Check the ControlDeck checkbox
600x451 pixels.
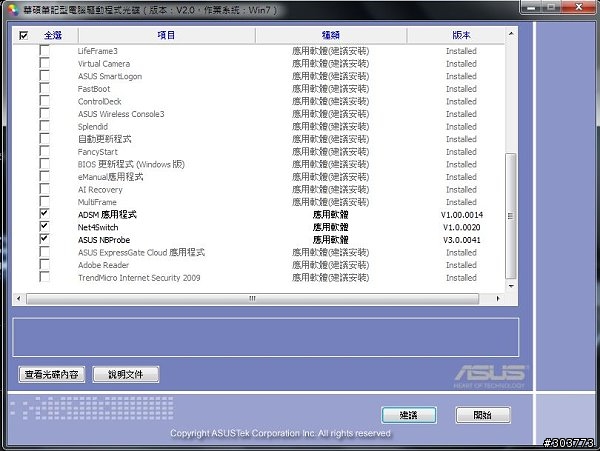click(44, 101)
